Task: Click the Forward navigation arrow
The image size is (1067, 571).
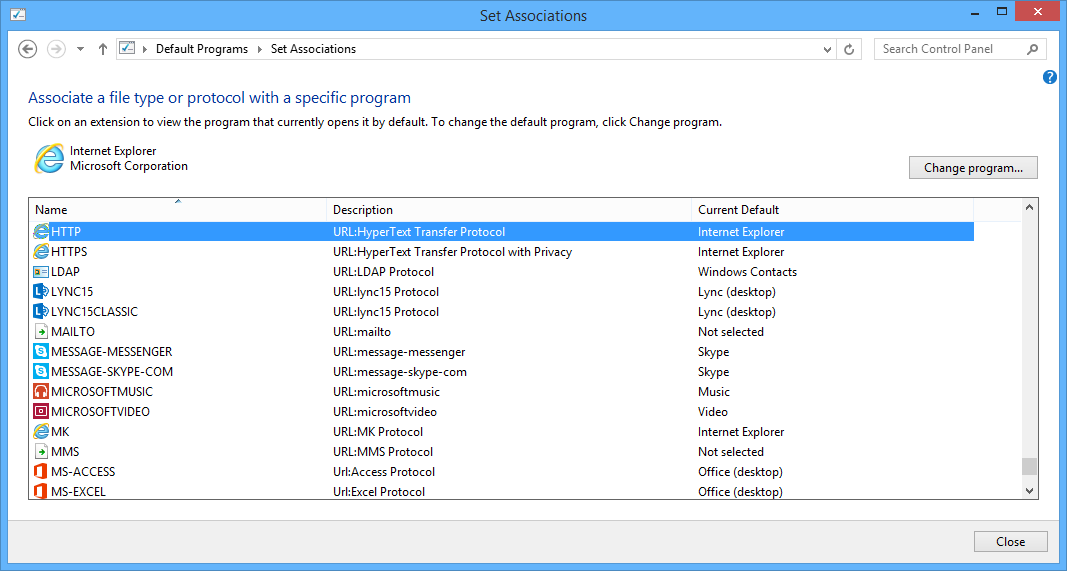Action: [56, 49]
